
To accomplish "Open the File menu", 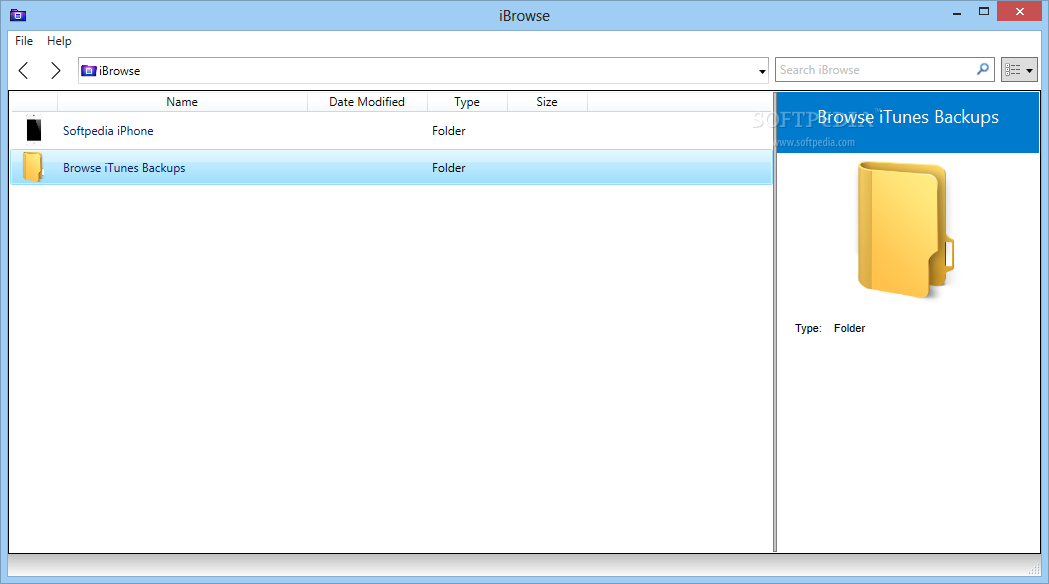I will click(24, 41).
